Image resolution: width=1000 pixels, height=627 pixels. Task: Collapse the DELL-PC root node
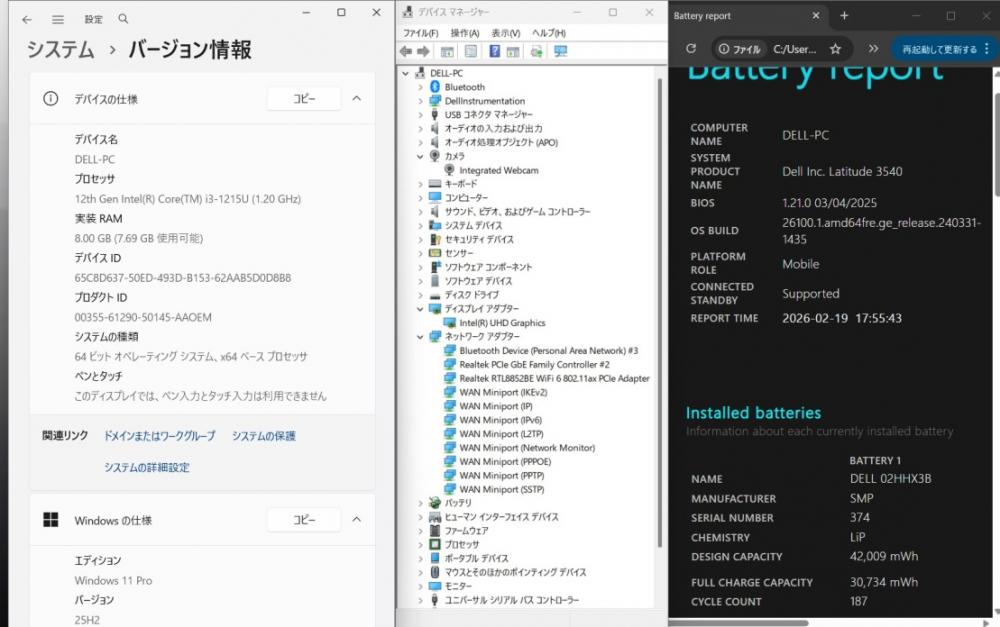pyautogui.click(x=406, y=74)
